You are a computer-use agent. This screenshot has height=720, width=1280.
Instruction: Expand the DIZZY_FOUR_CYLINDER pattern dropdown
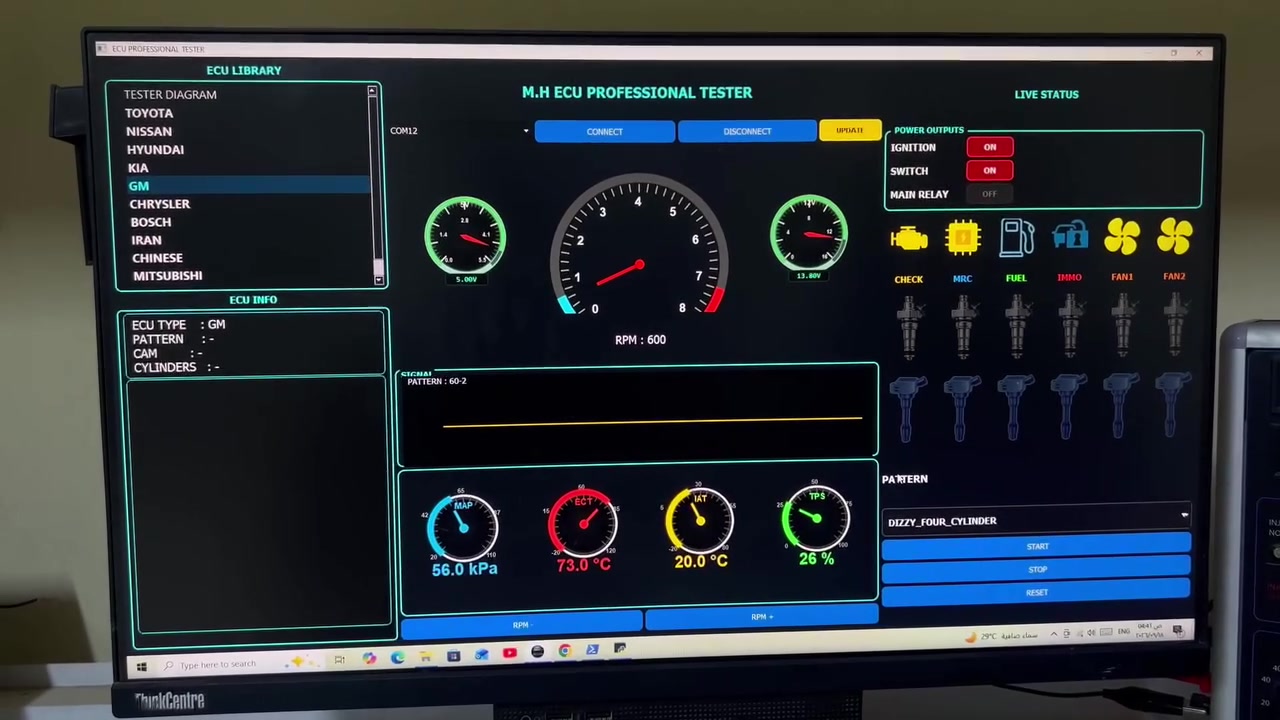[x=1037, y=521]
